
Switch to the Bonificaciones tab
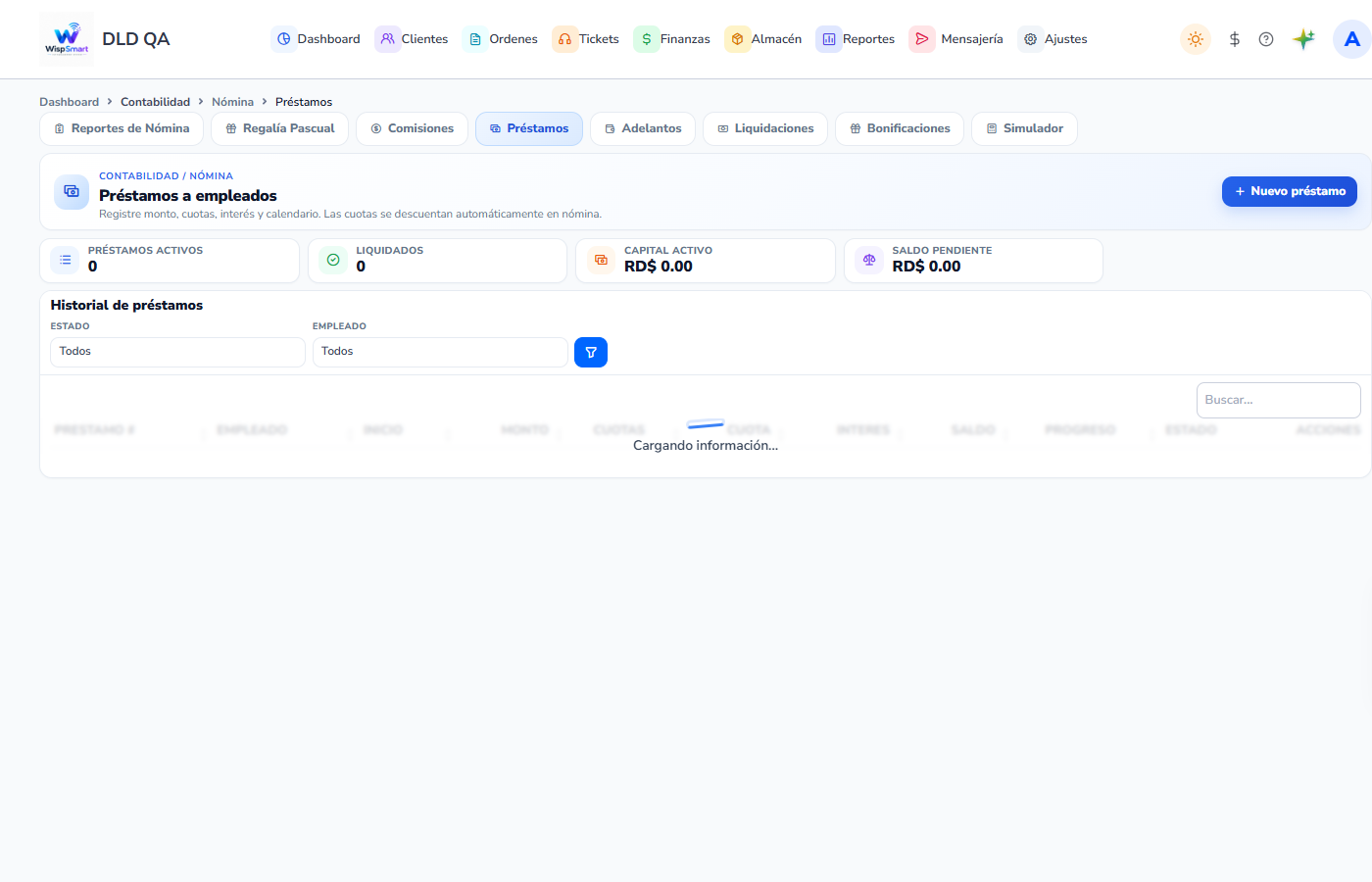click(900, 128)
